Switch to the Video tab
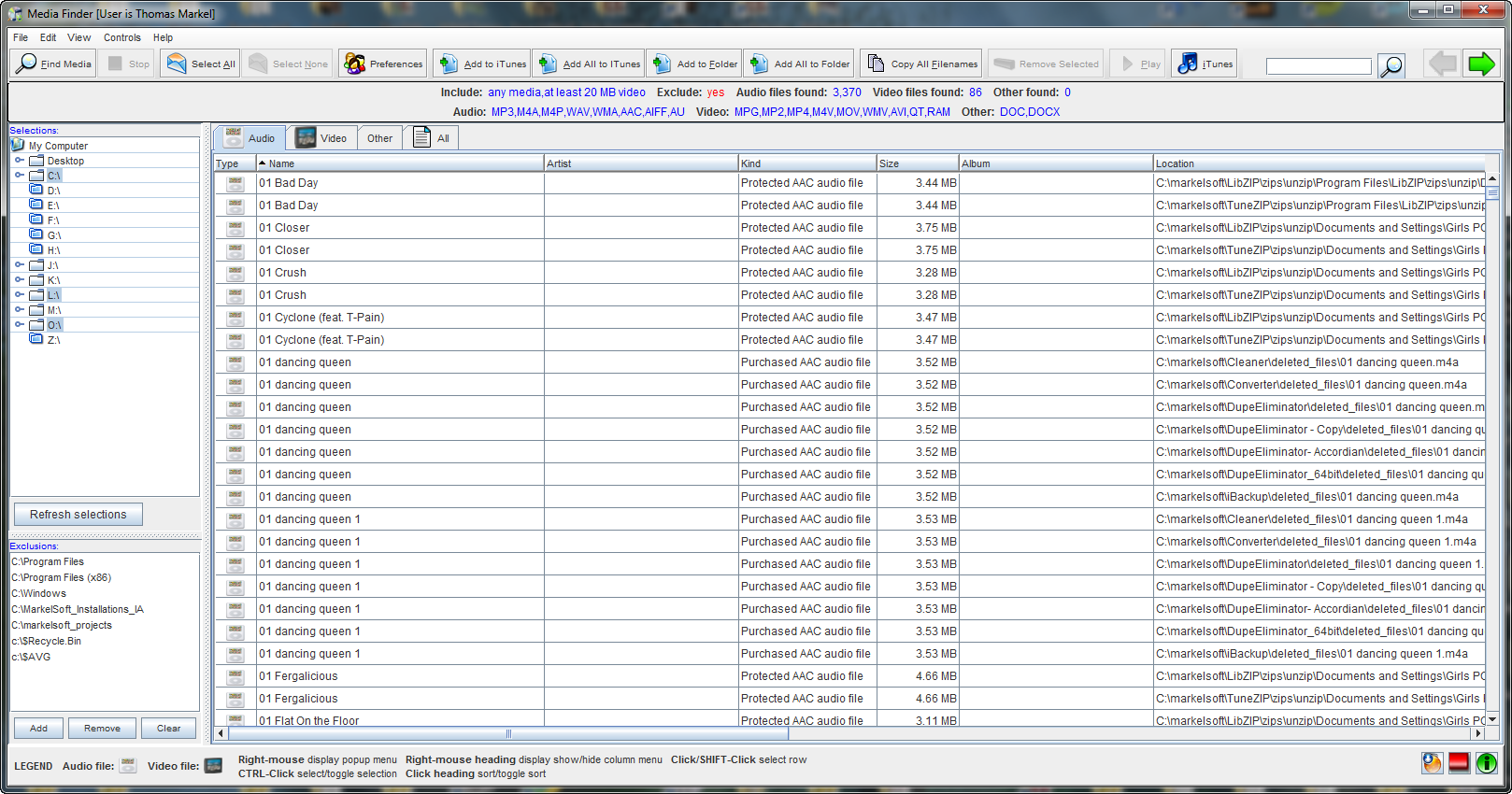The image size is (1512, 794). [321, 138]
